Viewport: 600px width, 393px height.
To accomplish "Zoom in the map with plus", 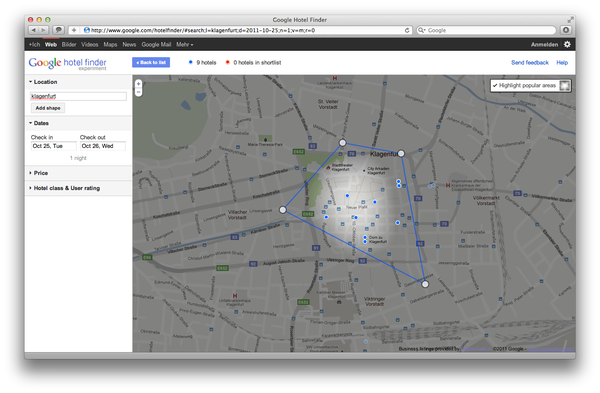I will 139,83.
